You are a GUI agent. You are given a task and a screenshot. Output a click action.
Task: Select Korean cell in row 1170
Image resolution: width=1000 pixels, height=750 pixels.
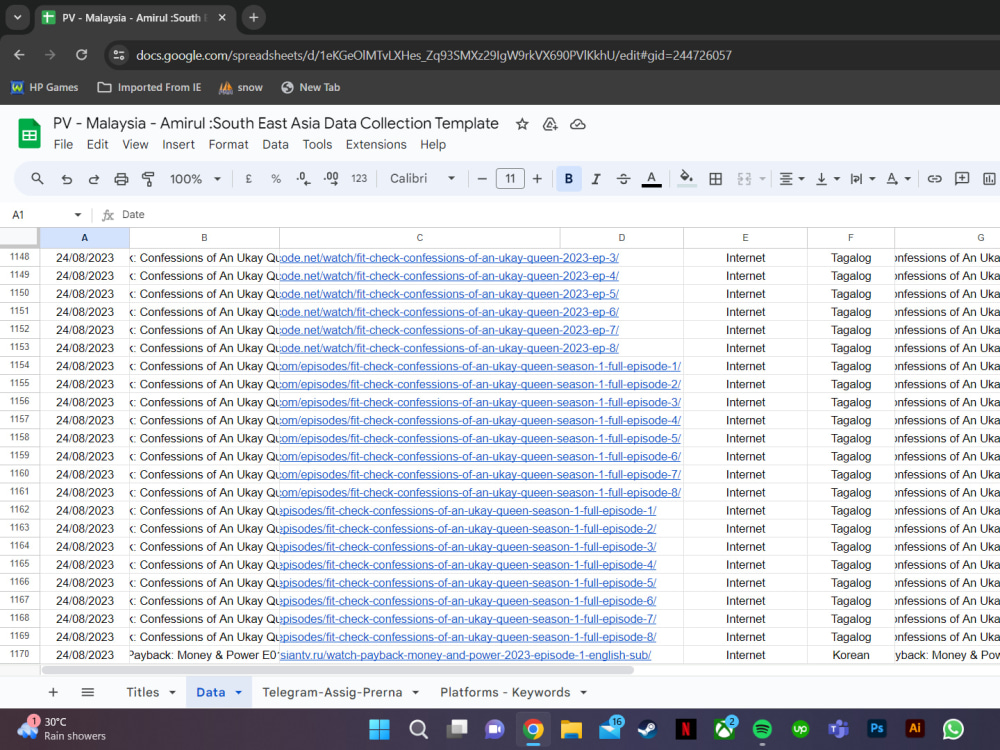(851, 656)
